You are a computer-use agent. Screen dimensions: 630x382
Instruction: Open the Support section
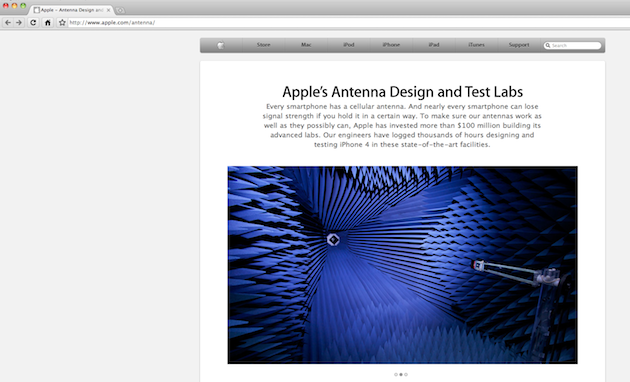(x=519, y=45)
